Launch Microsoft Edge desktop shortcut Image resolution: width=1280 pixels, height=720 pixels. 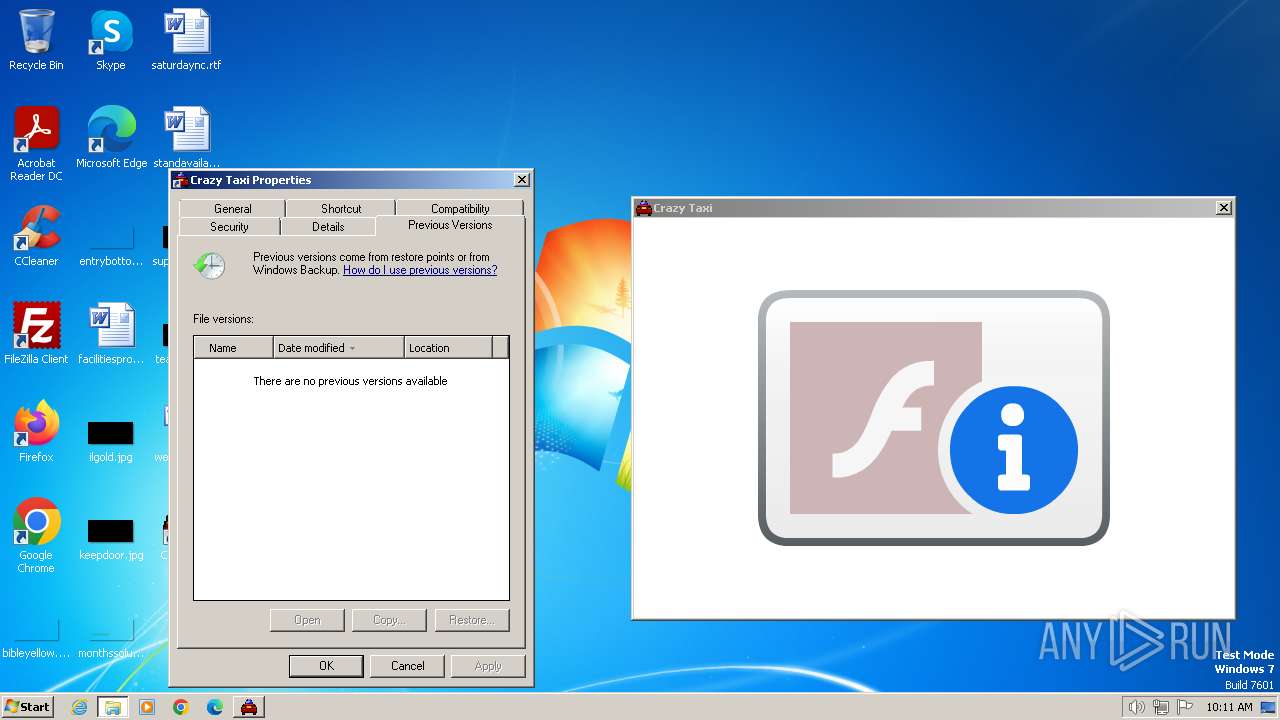point(111,138)
